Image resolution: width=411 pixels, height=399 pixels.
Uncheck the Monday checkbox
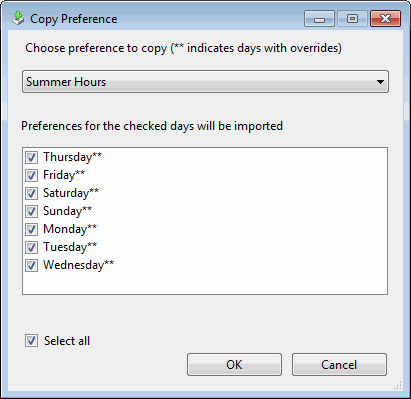point(31,229)
